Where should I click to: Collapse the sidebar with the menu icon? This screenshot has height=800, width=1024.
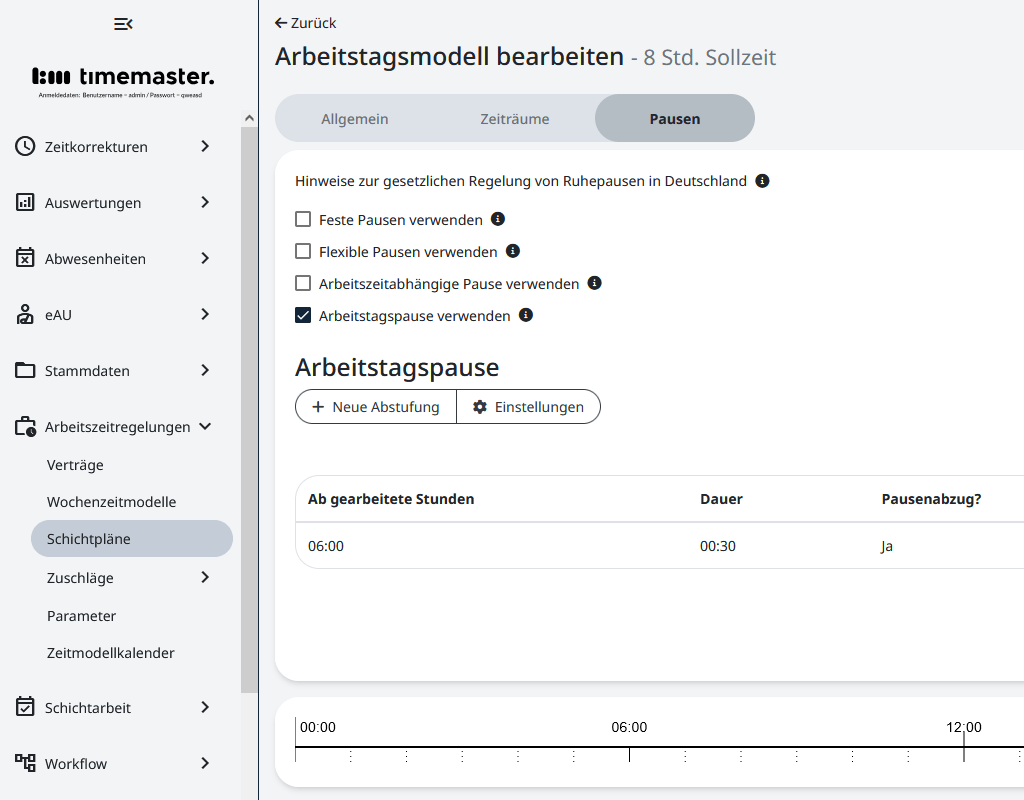point(123,24)
